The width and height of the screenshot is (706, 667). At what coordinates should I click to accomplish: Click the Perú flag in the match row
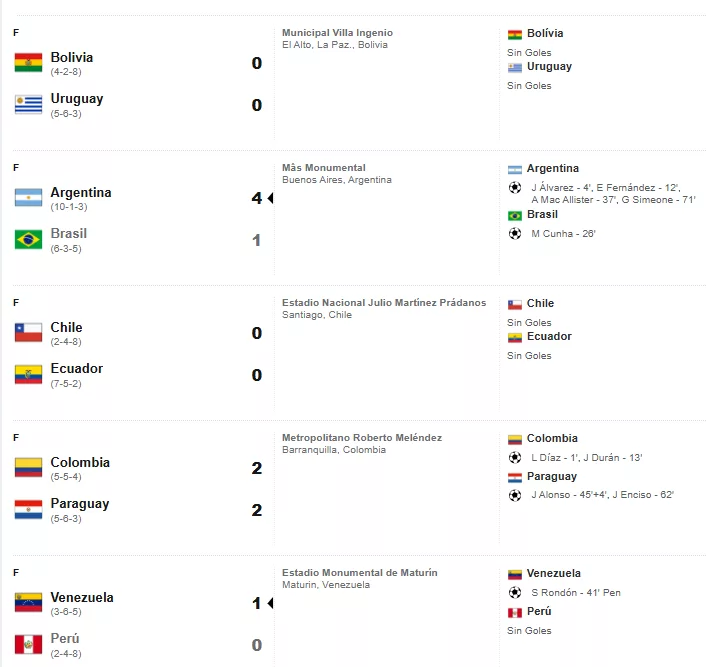[x=28, y=644]
